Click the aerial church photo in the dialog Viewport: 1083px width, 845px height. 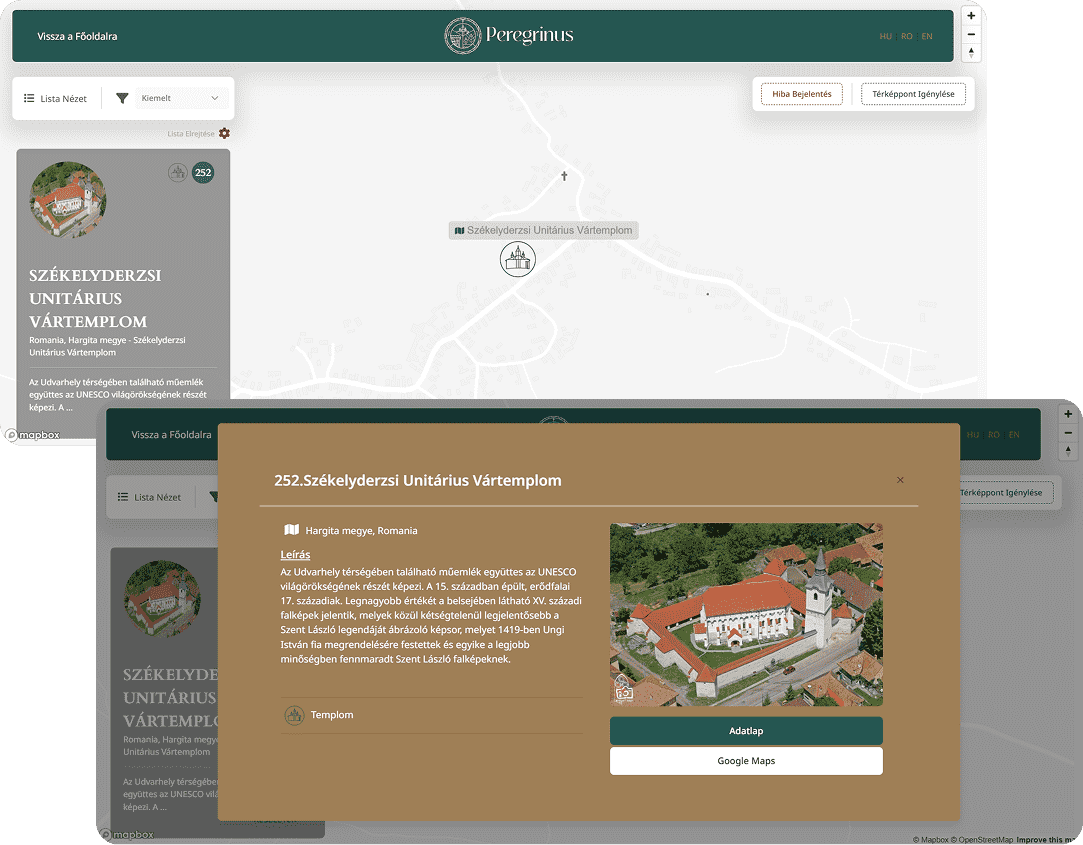click(x=746, y=614)
